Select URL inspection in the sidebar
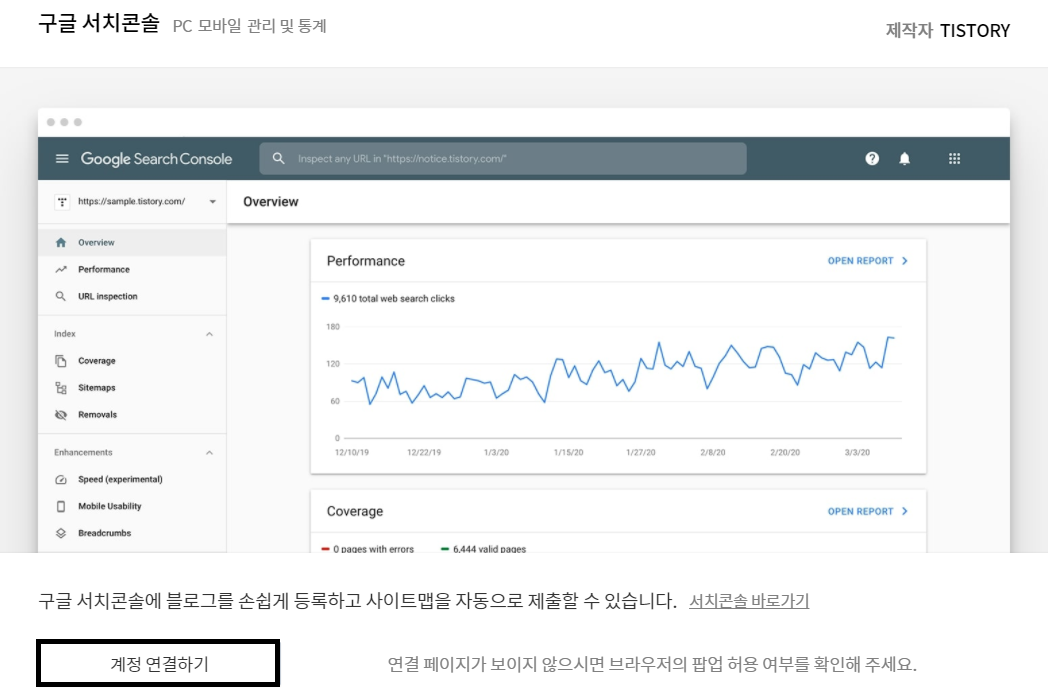Image resolution: width=1048 pixels, height=697 pixels. tap(132, 296)
